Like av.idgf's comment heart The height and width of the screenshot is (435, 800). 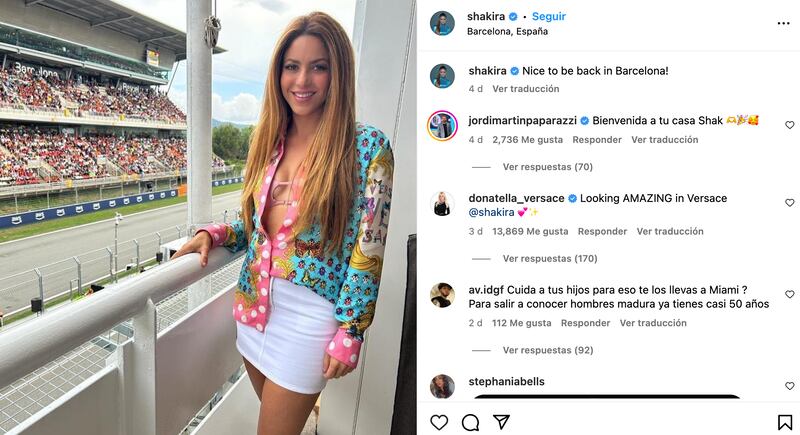[x=790, y=294]
